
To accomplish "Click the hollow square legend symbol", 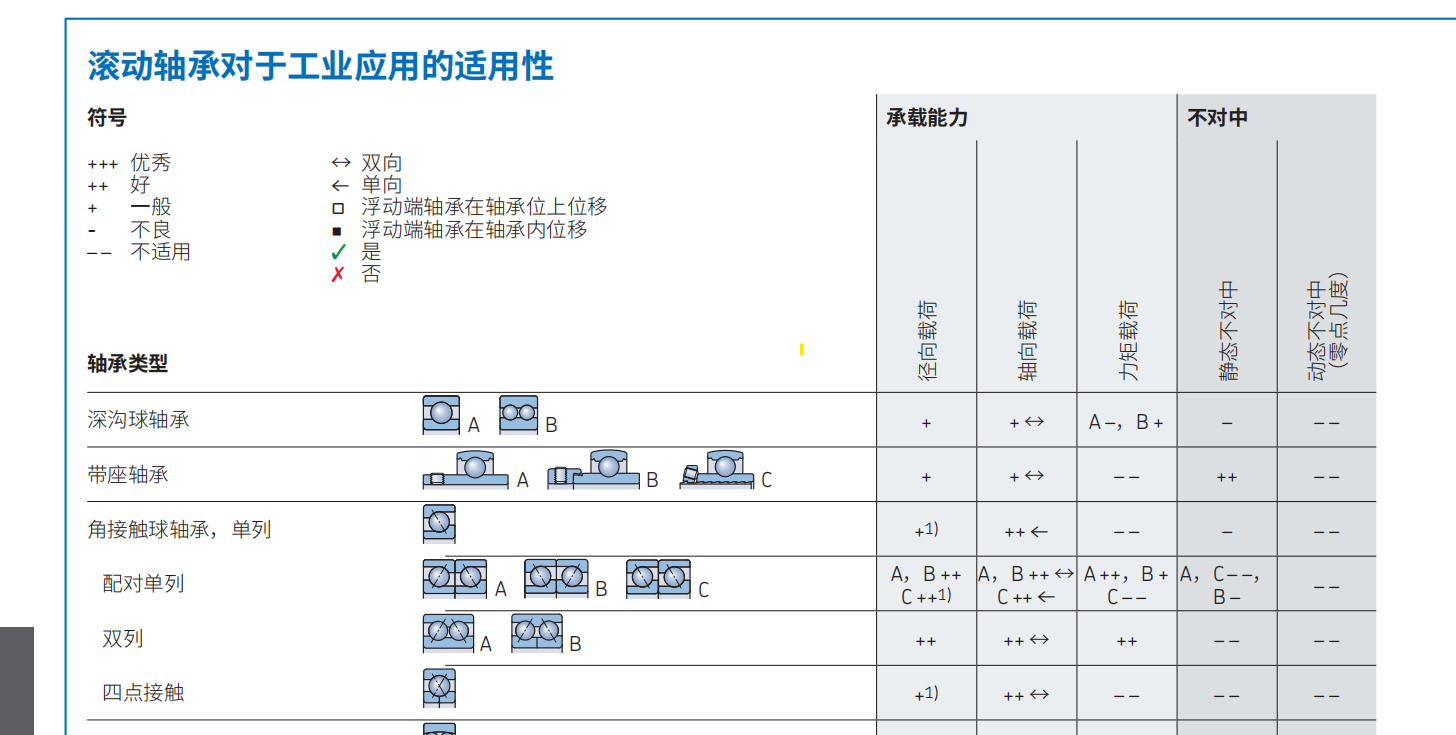I will pos(338,208).
